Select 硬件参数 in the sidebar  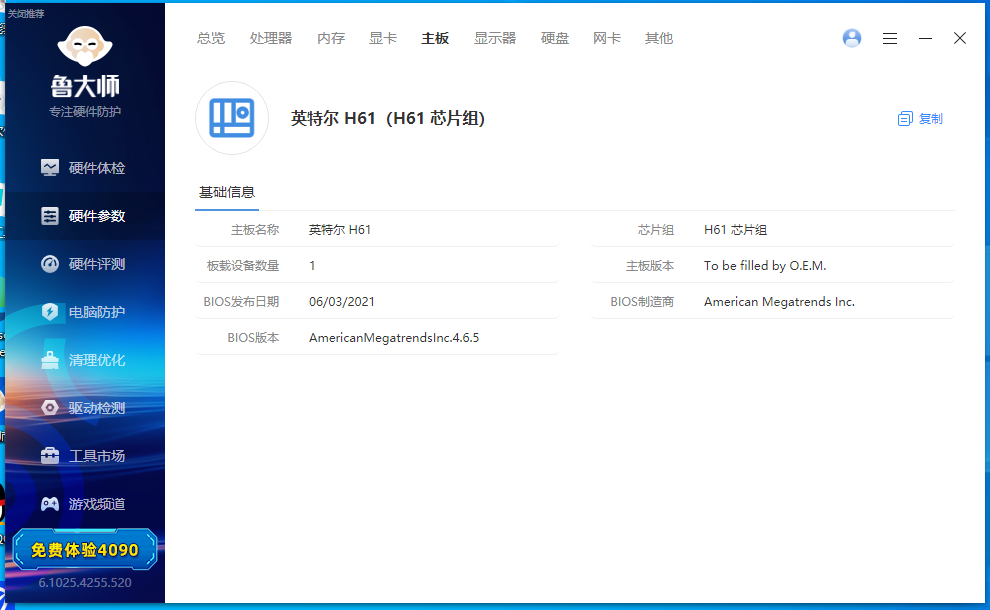click(x=84, y=216)
